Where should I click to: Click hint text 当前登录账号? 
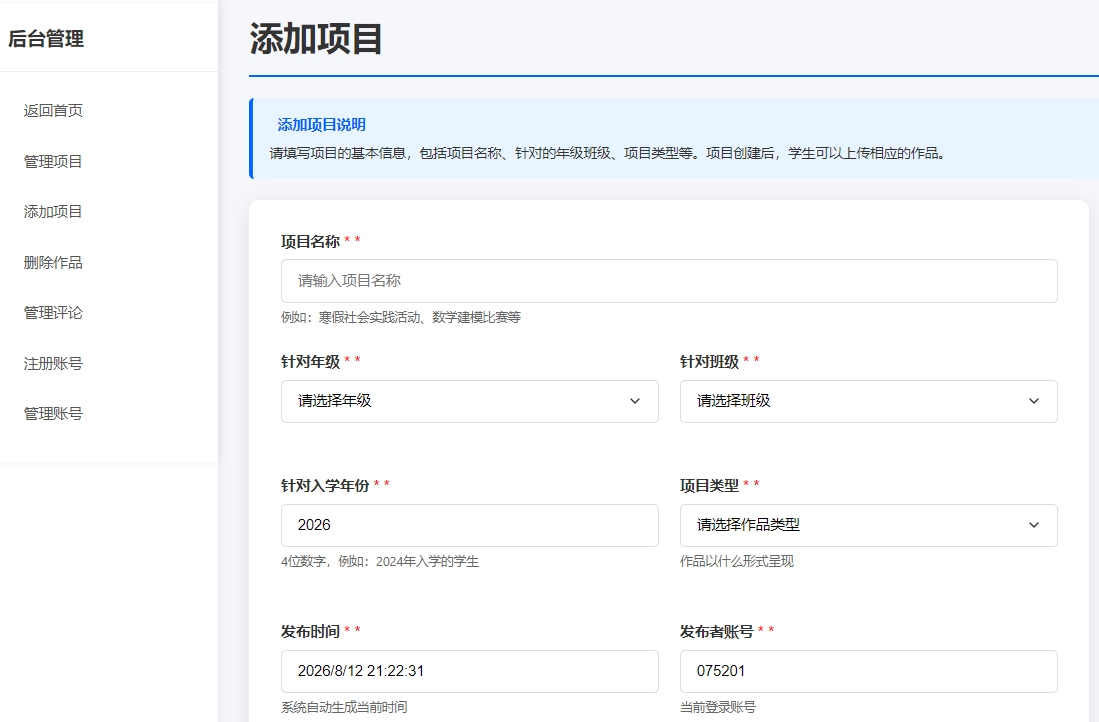[718, 707]
